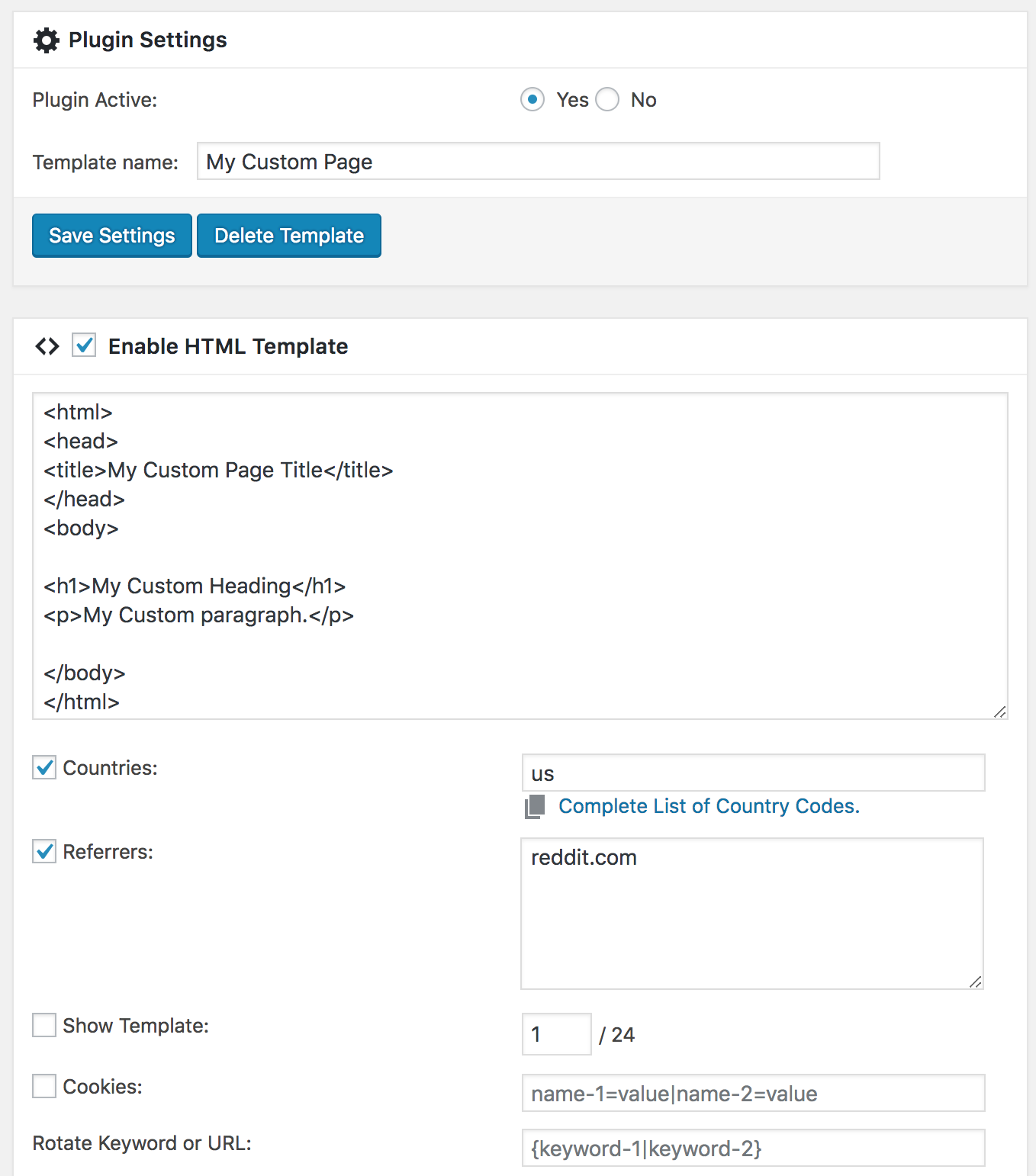Click the Rotate Keyword or URL field
Screen dimensions: 1036x1176
pos(754,1148)
